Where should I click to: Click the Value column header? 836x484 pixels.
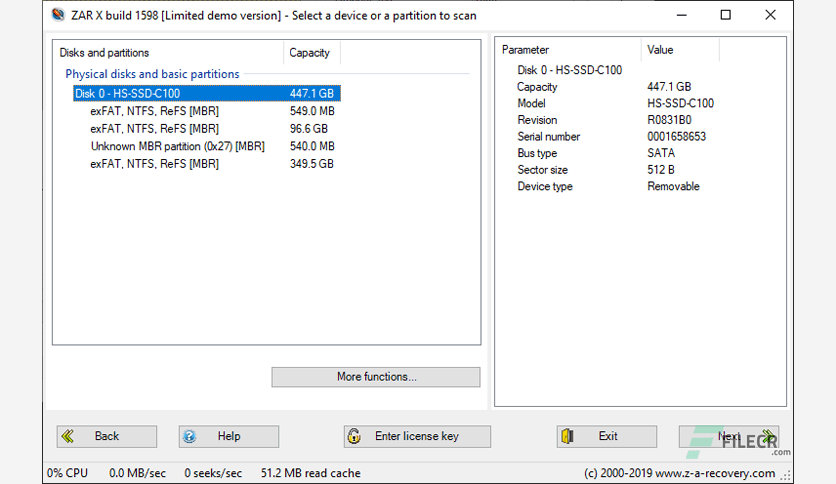[x=680, y=50]
